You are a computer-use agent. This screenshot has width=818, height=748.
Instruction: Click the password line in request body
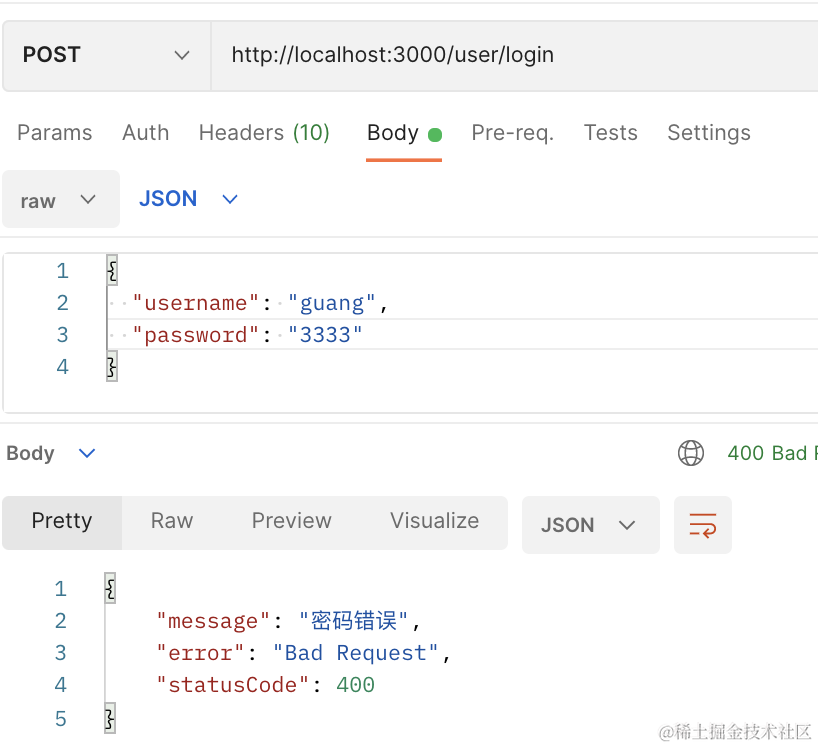pos(250,335)
